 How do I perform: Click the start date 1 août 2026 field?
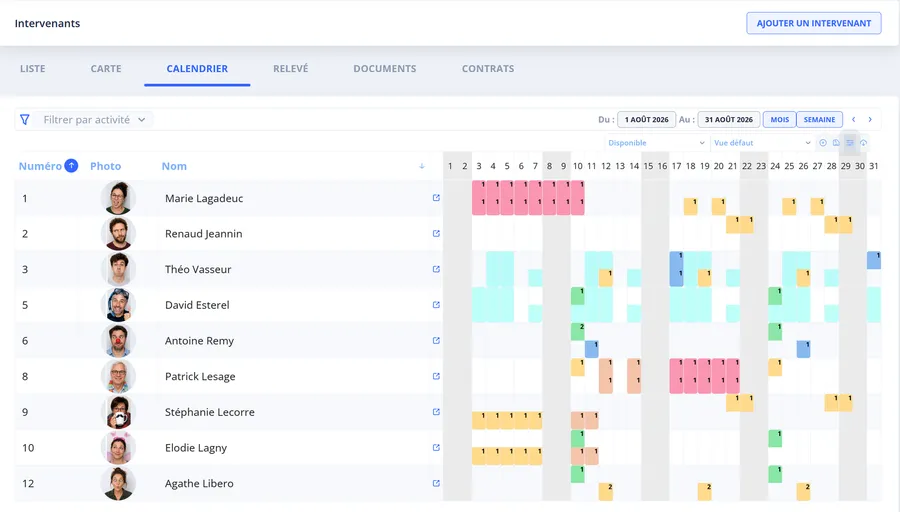tap(647, 119)
